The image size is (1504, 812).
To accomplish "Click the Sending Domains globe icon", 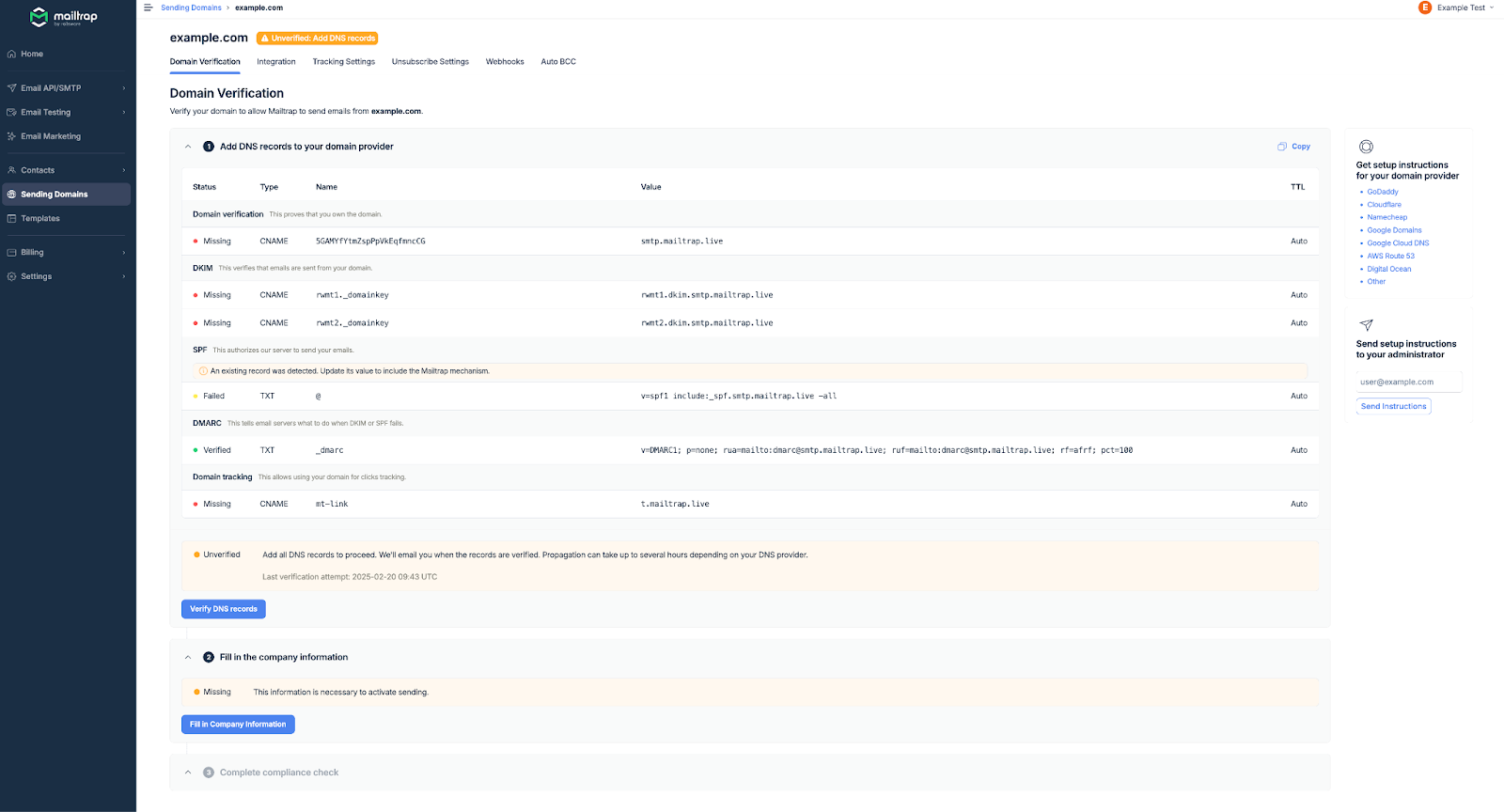I will (11, 195).
